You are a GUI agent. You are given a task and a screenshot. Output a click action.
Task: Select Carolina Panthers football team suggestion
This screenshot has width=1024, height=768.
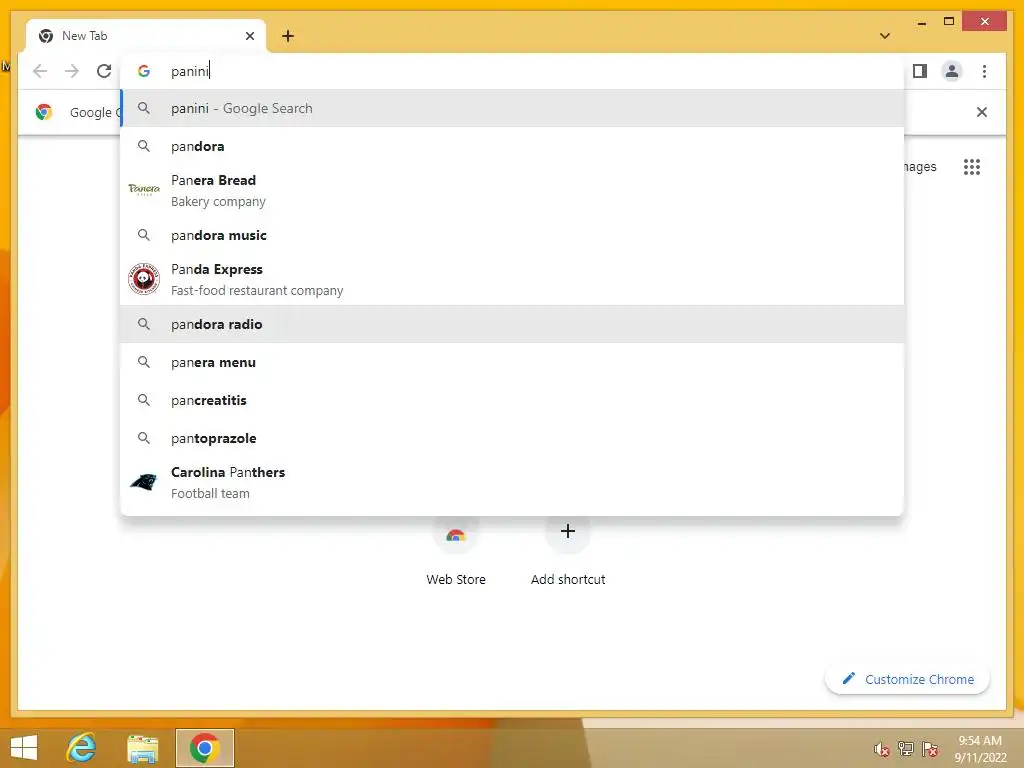tap(513, 483)
